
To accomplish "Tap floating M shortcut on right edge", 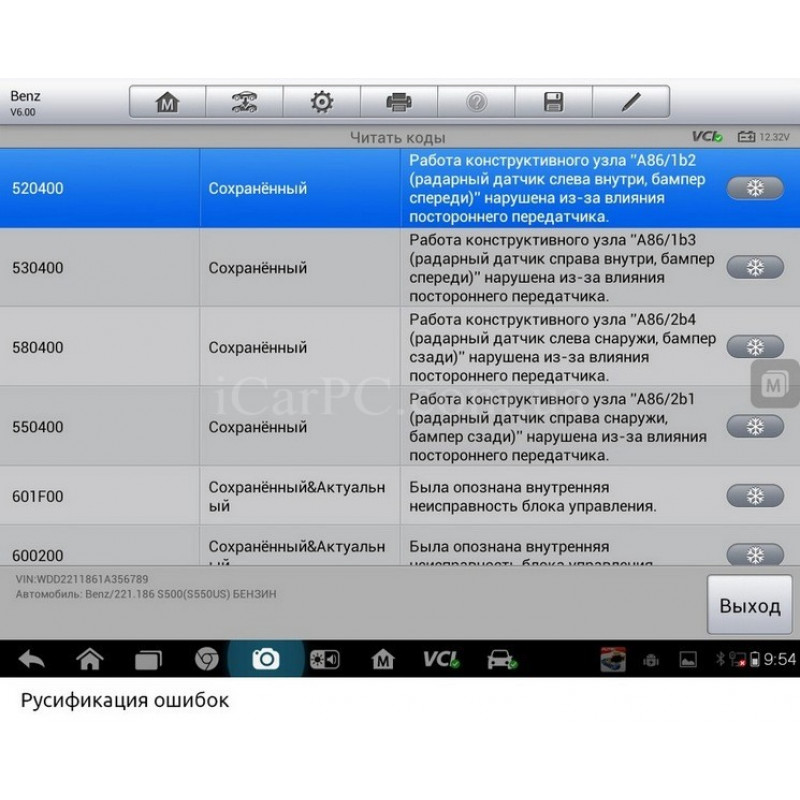I will pos(774,384).
